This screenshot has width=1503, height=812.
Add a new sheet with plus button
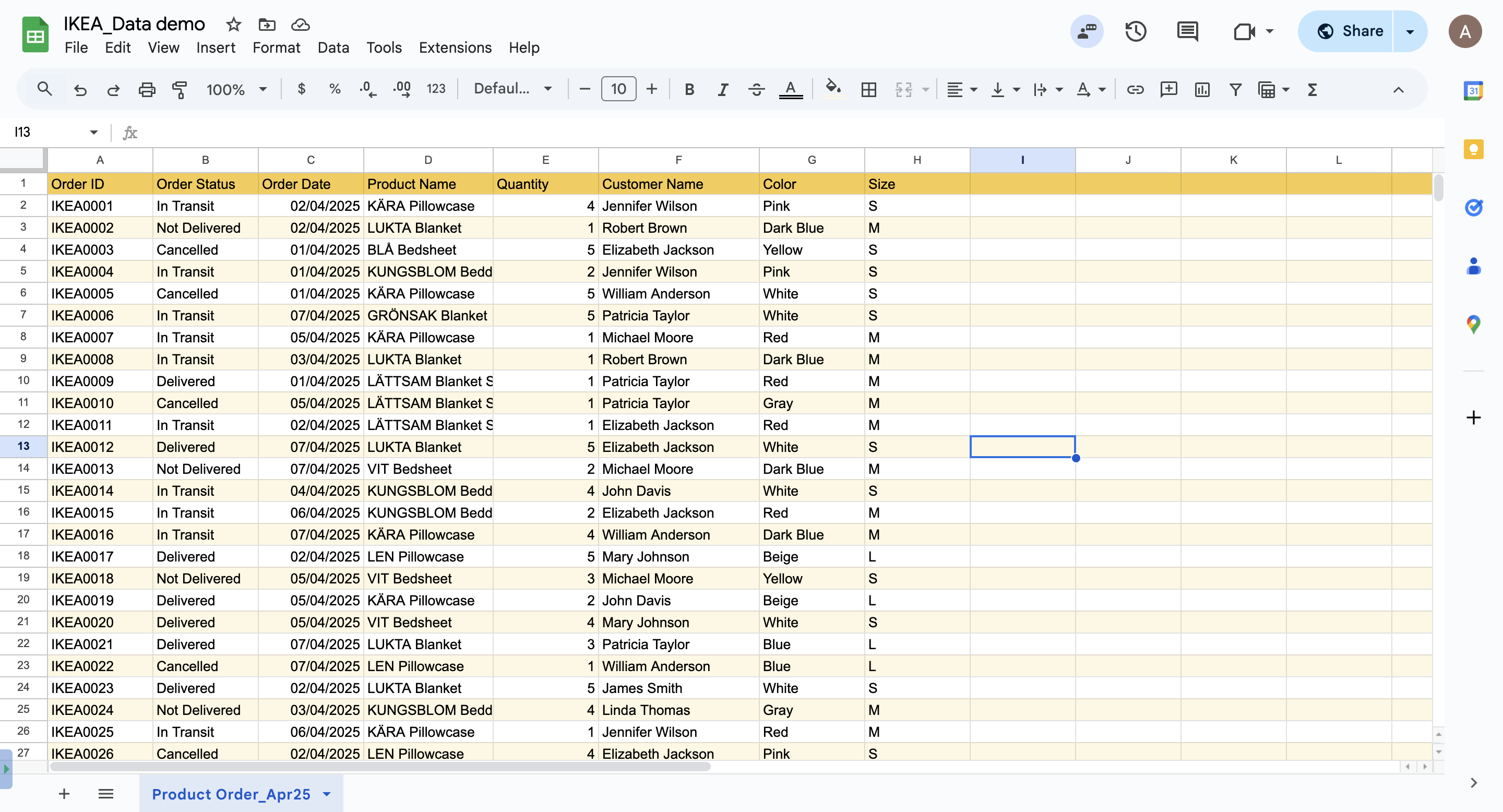(x=64, y=794)
